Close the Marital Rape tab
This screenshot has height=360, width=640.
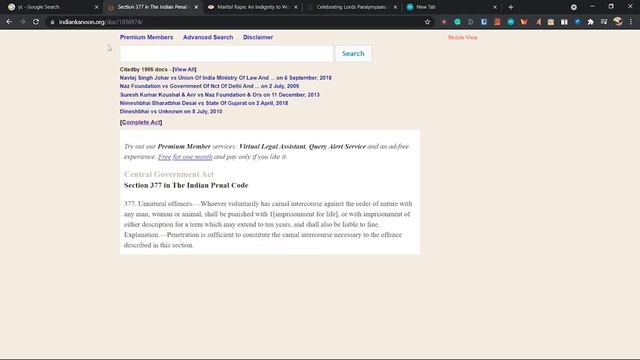coord(296,7)
